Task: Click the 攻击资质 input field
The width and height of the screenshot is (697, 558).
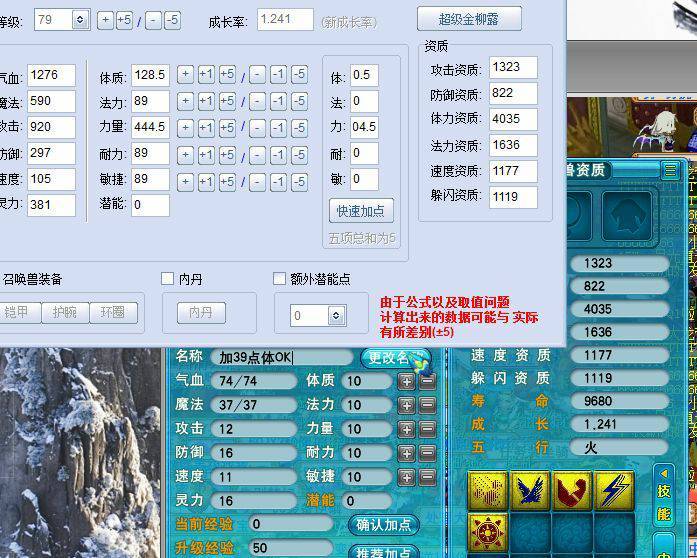Action: coord(513,68)
